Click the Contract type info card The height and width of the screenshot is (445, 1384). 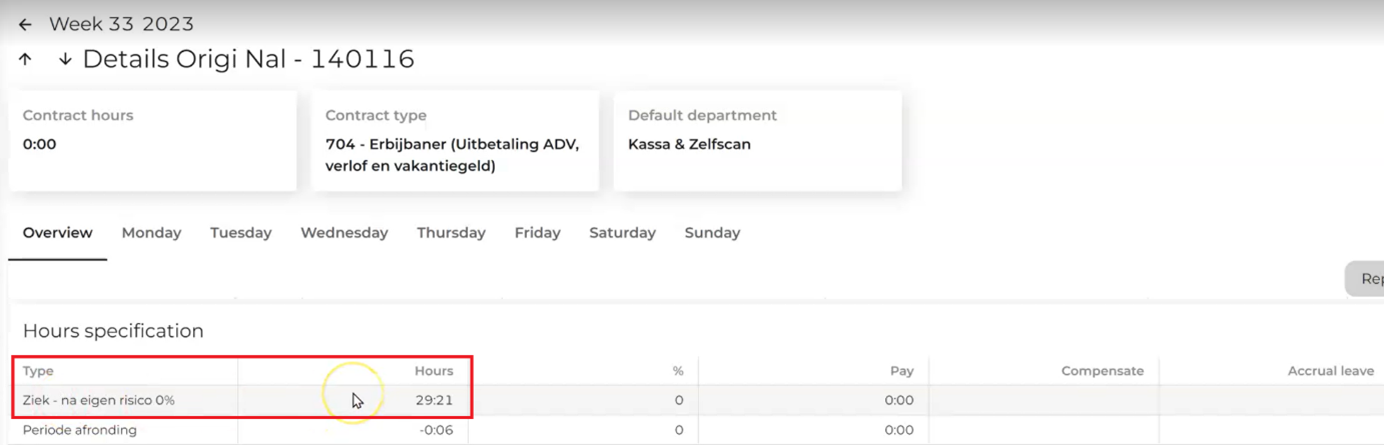pos(455,141)
